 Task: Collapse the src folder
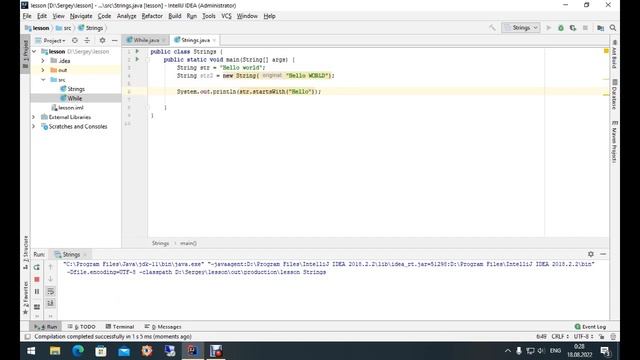(42, 80)
